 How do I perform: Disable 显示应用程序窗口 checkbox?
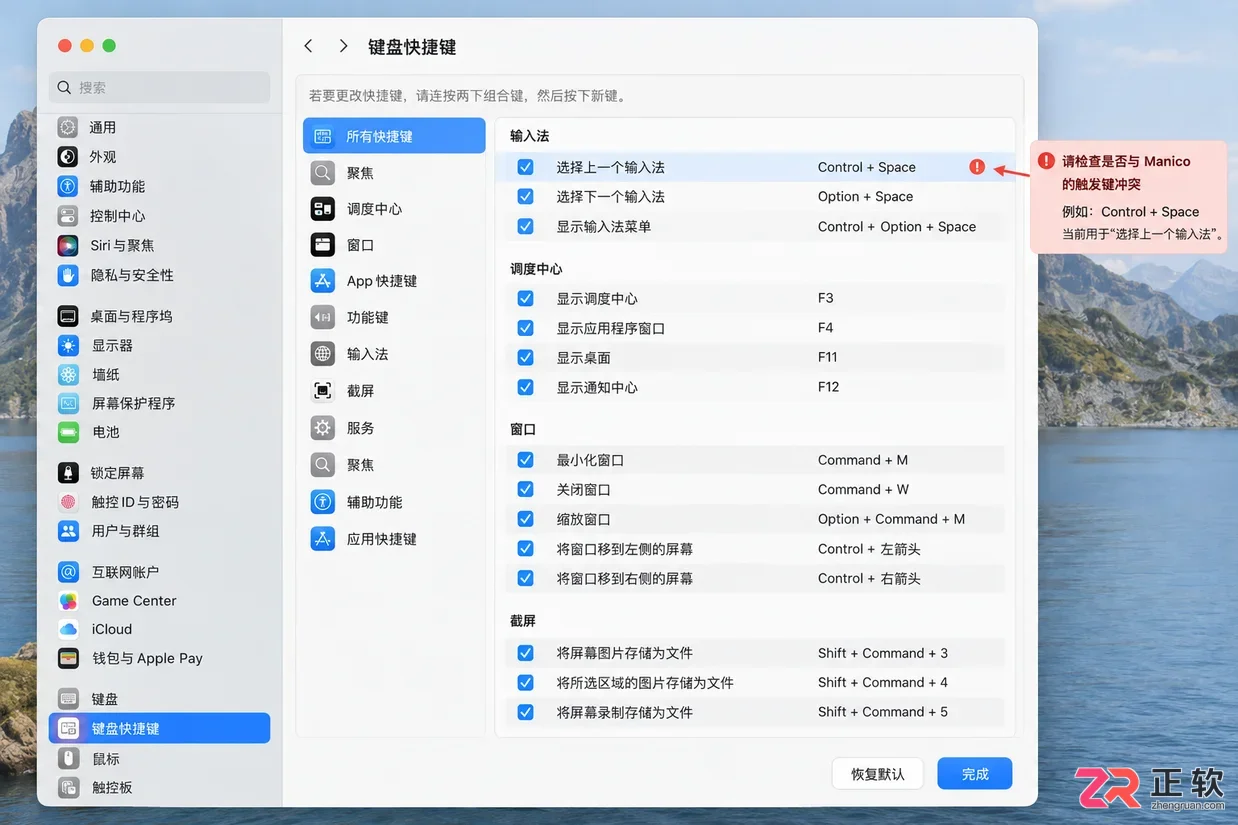[525, 328]
